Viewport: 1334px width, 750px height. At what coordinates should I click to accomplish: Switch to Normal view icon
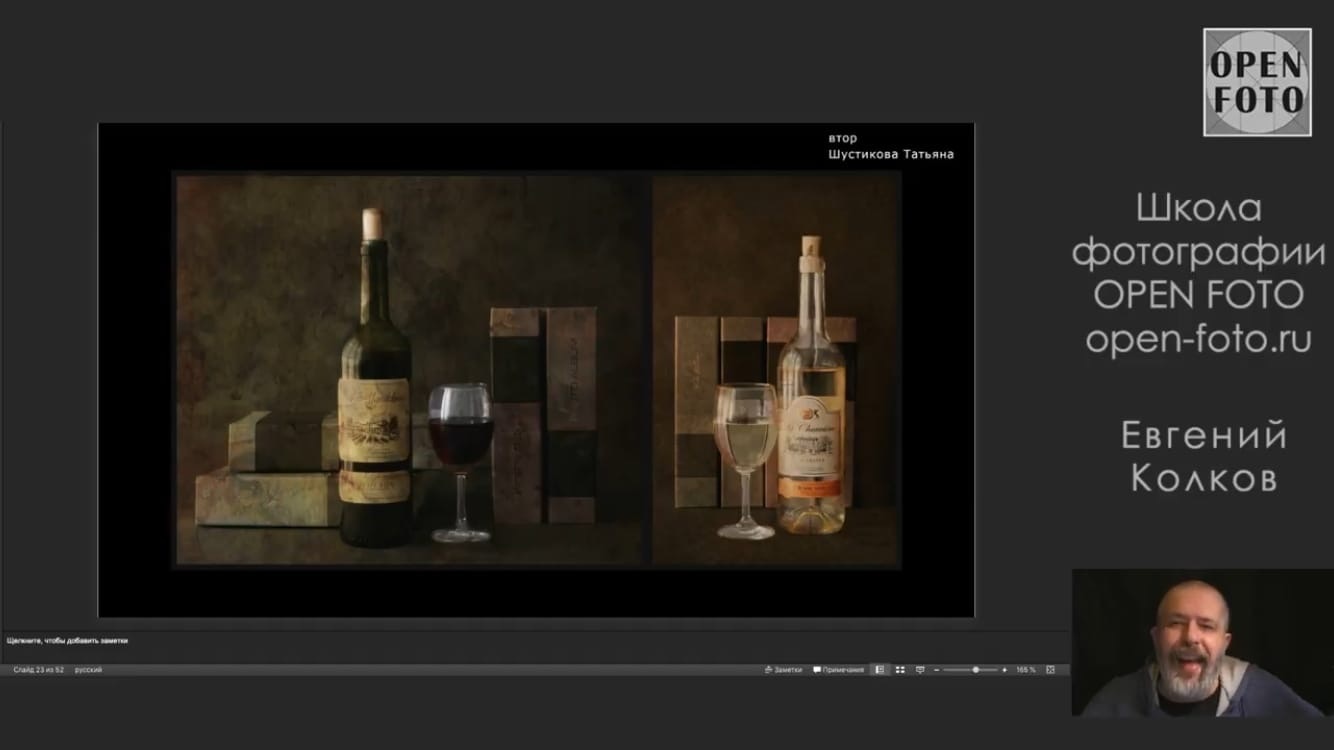point(879,670)
